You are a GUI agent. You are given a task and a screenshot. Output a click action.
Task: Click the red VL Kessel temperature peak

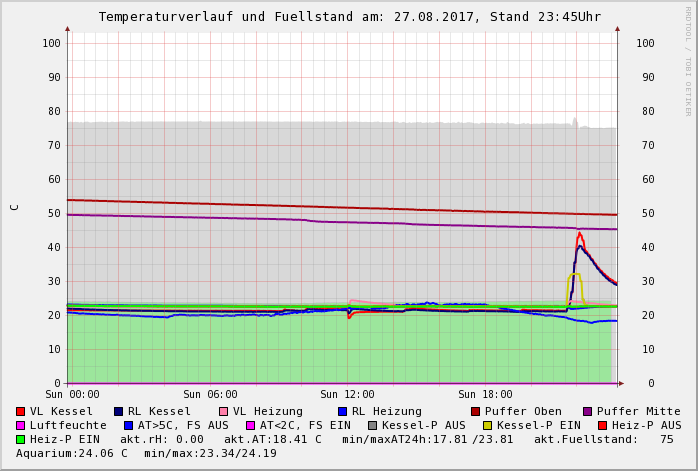coord(580,234)
